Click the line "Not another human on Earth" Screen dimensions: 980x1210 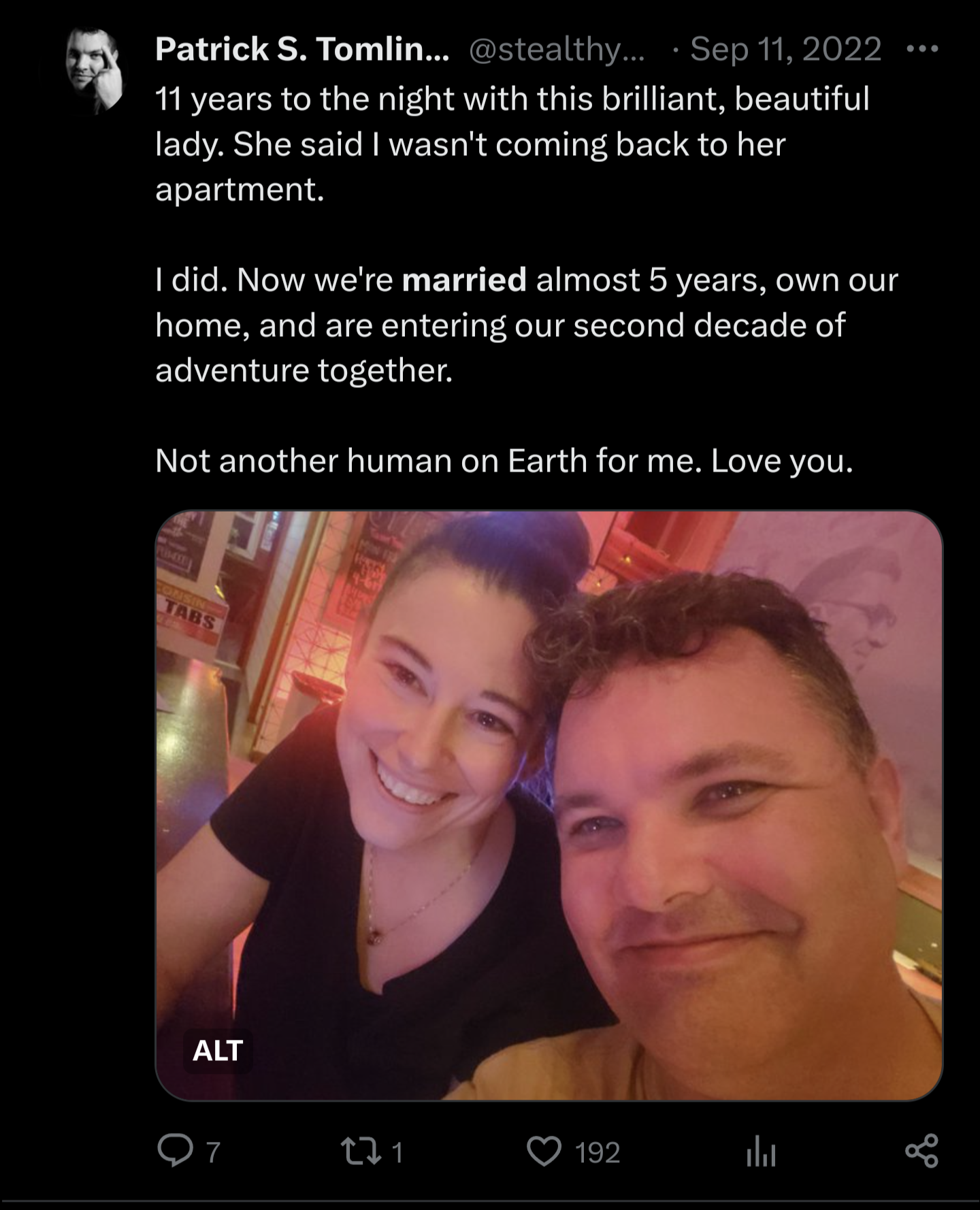tap(504, 461)
